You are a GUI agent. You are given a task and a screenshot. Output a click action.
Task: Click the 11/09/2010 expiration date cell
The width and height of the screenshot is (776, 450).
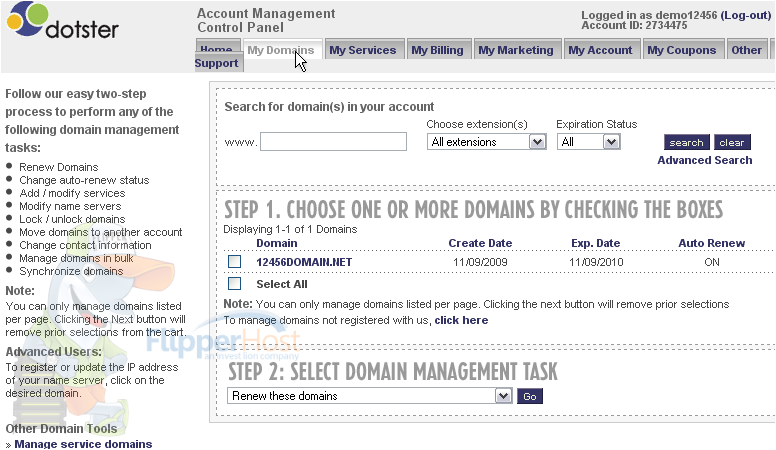[x=596, y=262]
